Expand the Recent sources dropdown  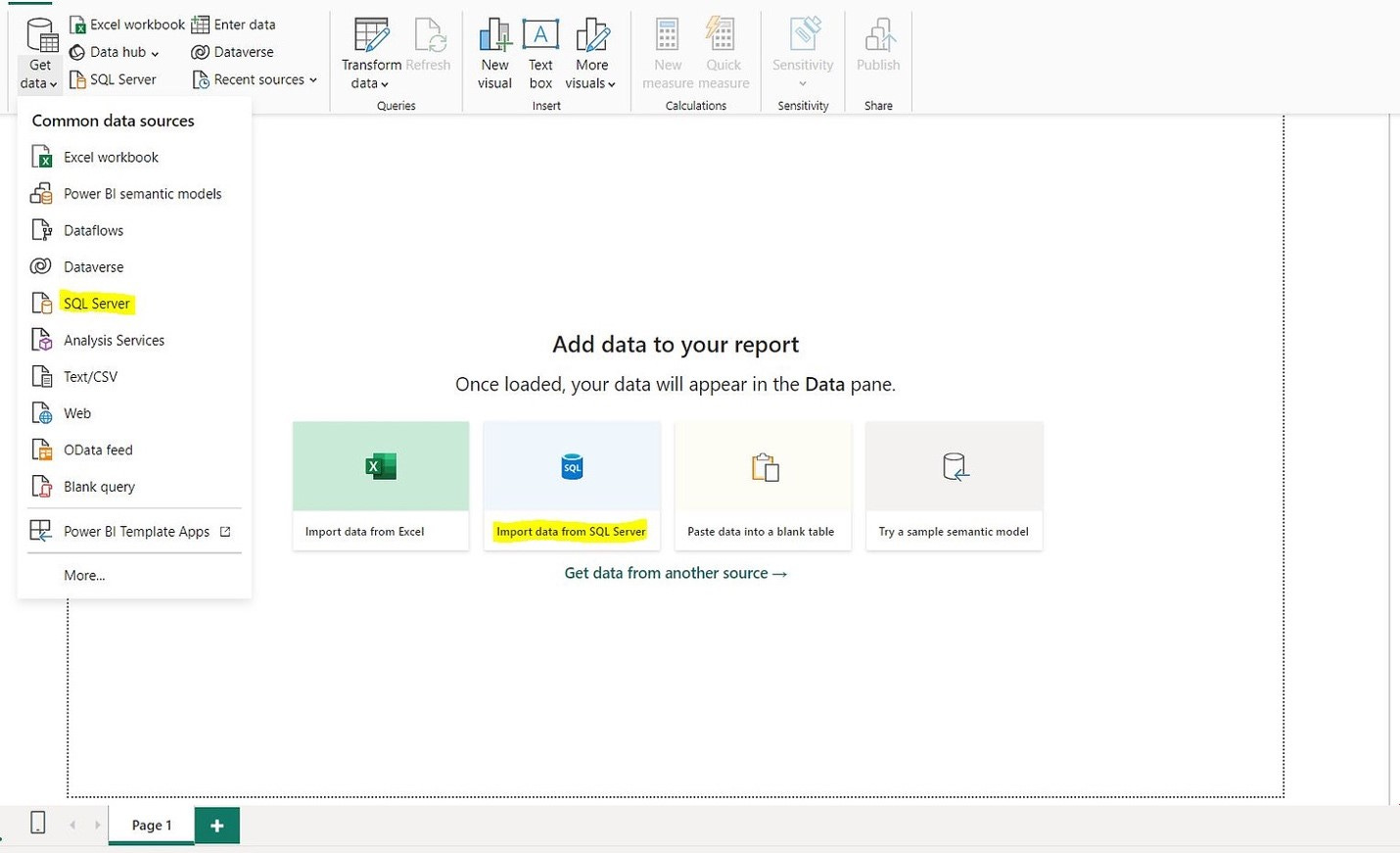(255, 79)
